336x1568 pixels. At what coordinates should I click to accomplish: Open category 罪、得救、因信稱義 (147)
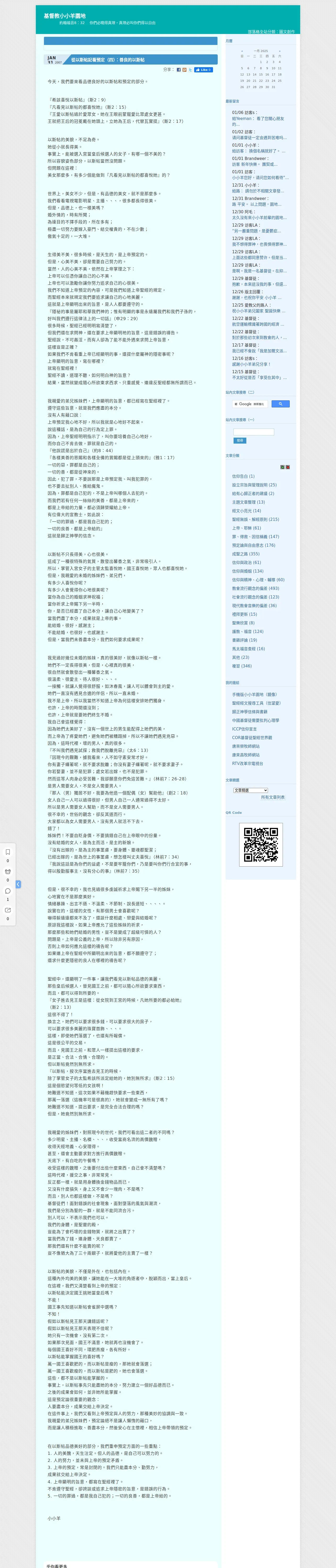(x=255, y=536)
